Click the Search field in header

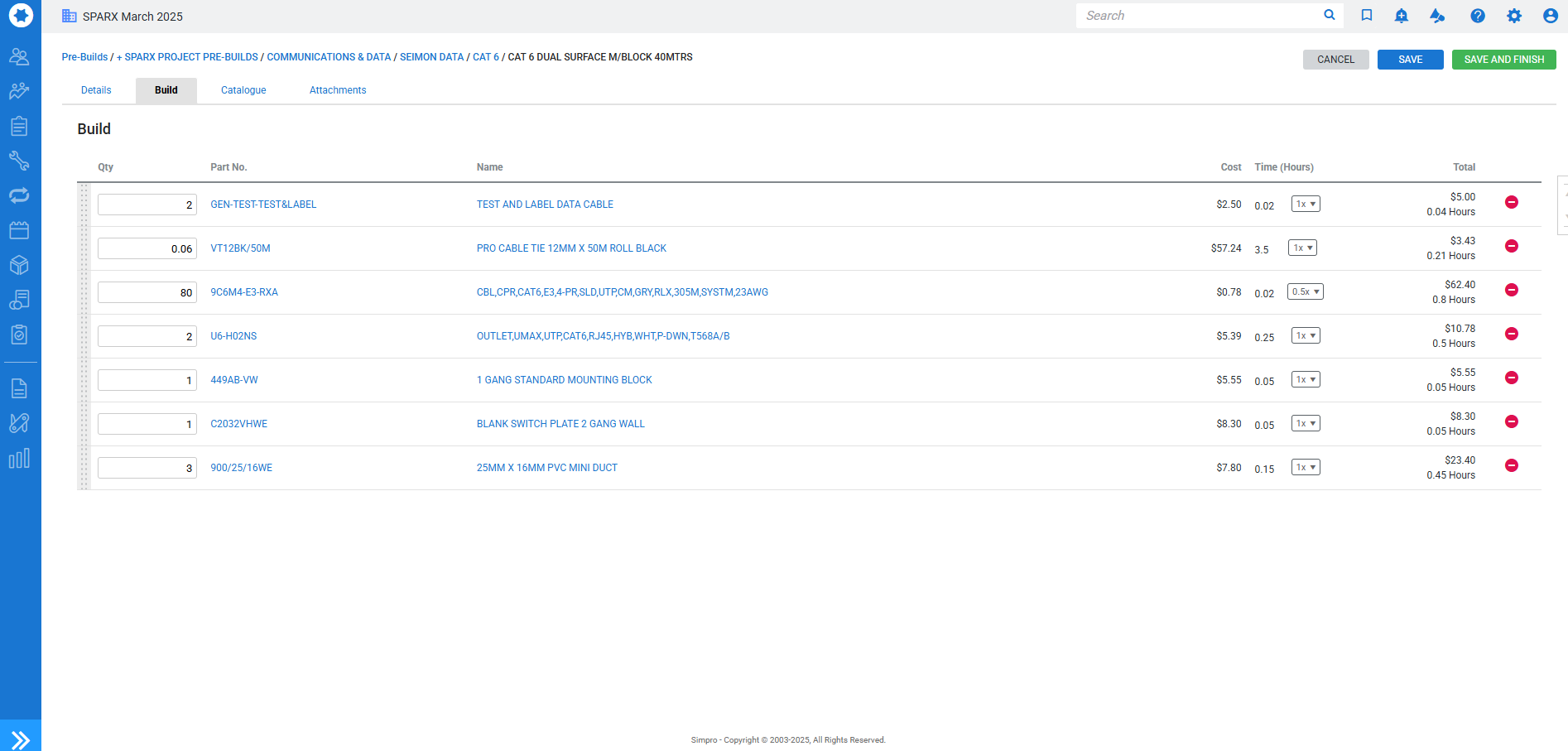(x=1200, y=16)
